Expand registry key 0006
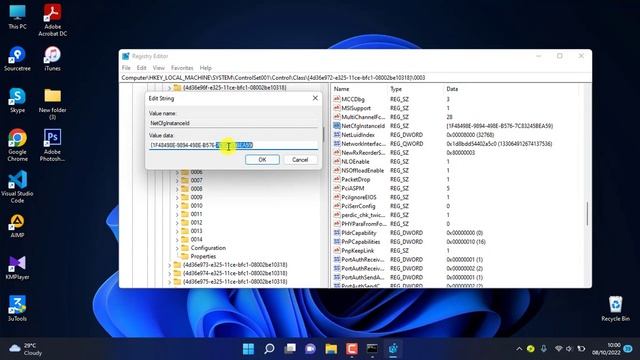 [x=177, y=172]
